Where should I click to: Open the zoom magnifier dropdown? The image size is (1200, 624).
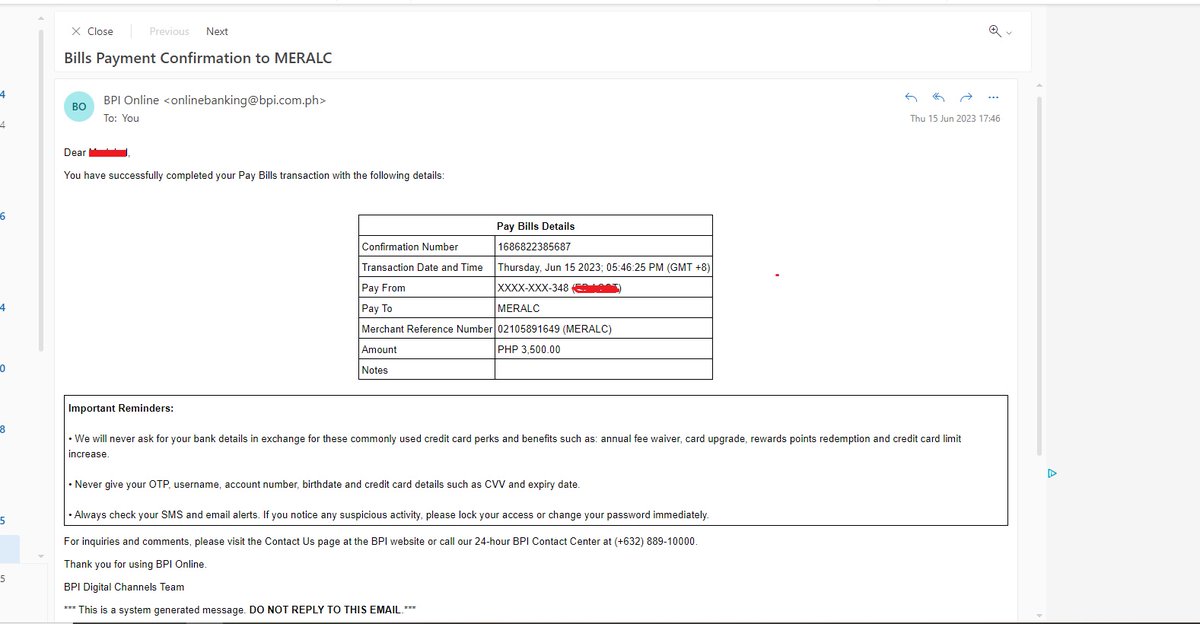tap(1000, 31)
